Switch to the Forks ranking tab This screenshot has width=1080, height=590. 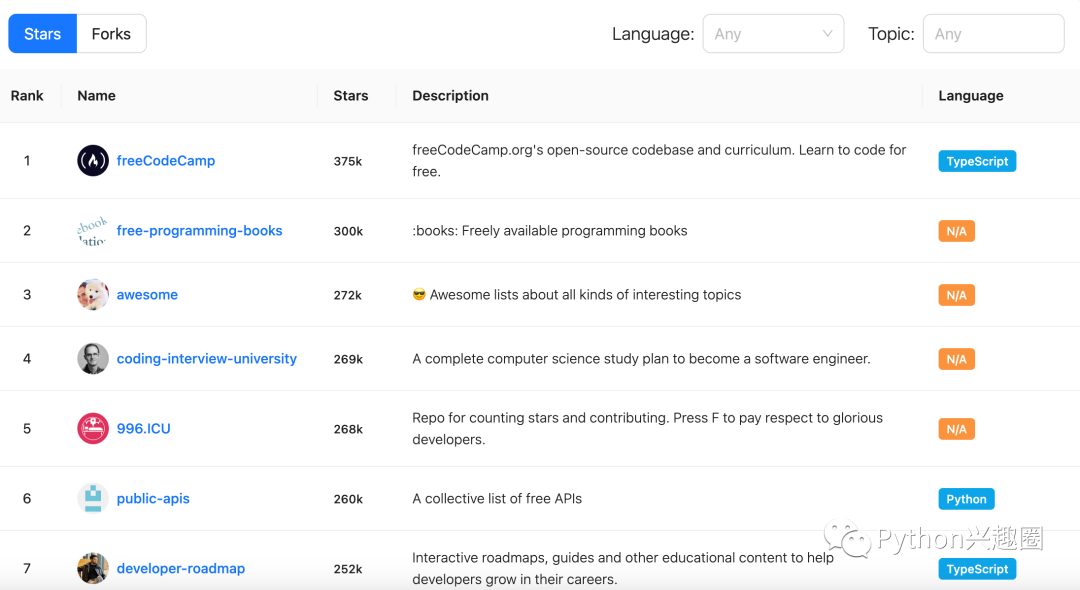(x=111, y=34)
